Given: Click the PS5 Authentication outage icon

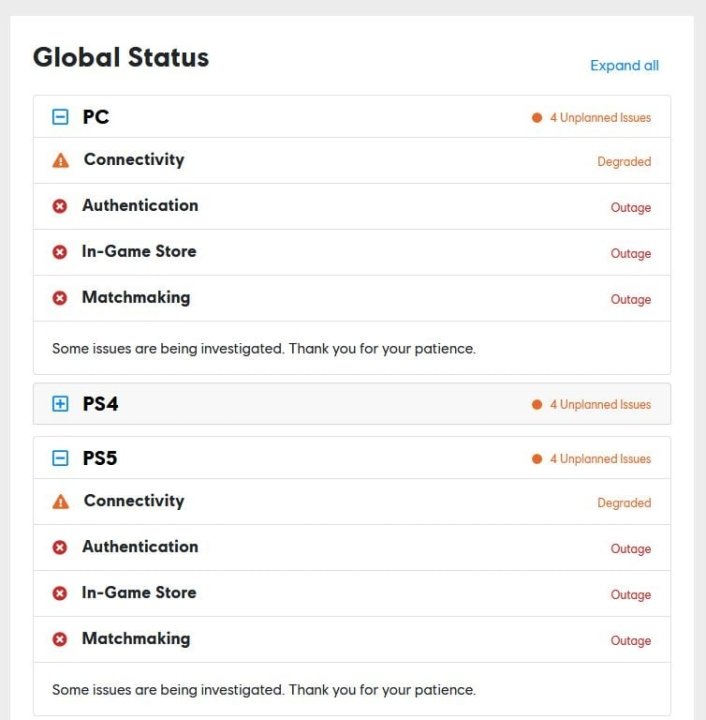Looking at the screenshot, I should [60, 548].
